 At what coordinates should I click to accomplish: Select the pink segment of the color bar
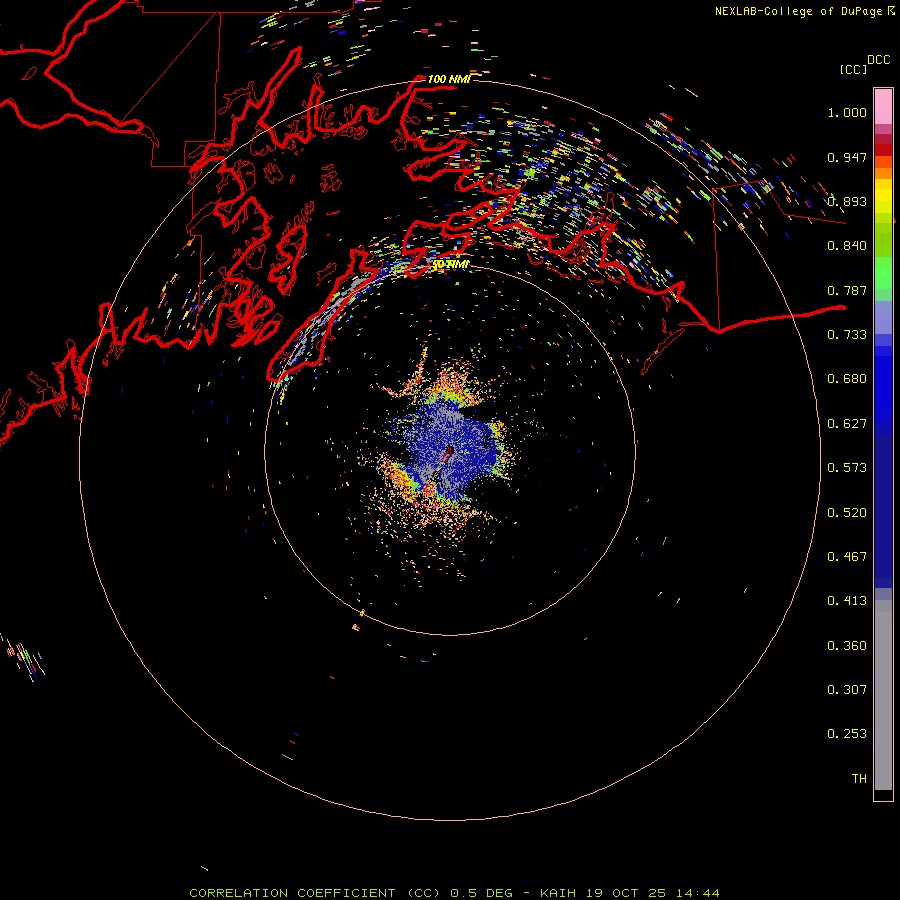click(x=883, y=106)
